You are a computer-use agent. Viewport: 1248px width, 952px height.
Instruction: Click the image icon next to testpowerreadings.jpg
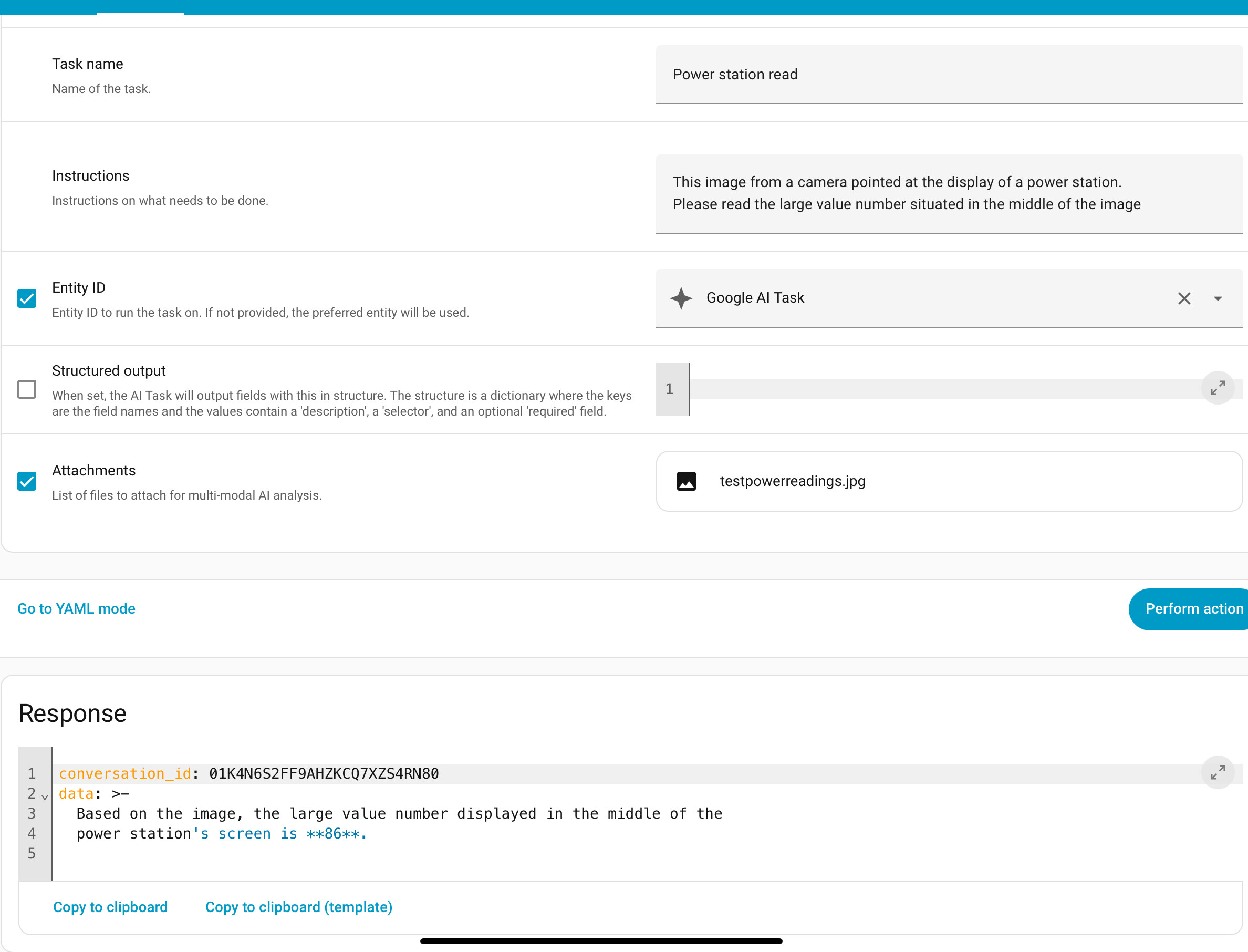click(686, 481)
